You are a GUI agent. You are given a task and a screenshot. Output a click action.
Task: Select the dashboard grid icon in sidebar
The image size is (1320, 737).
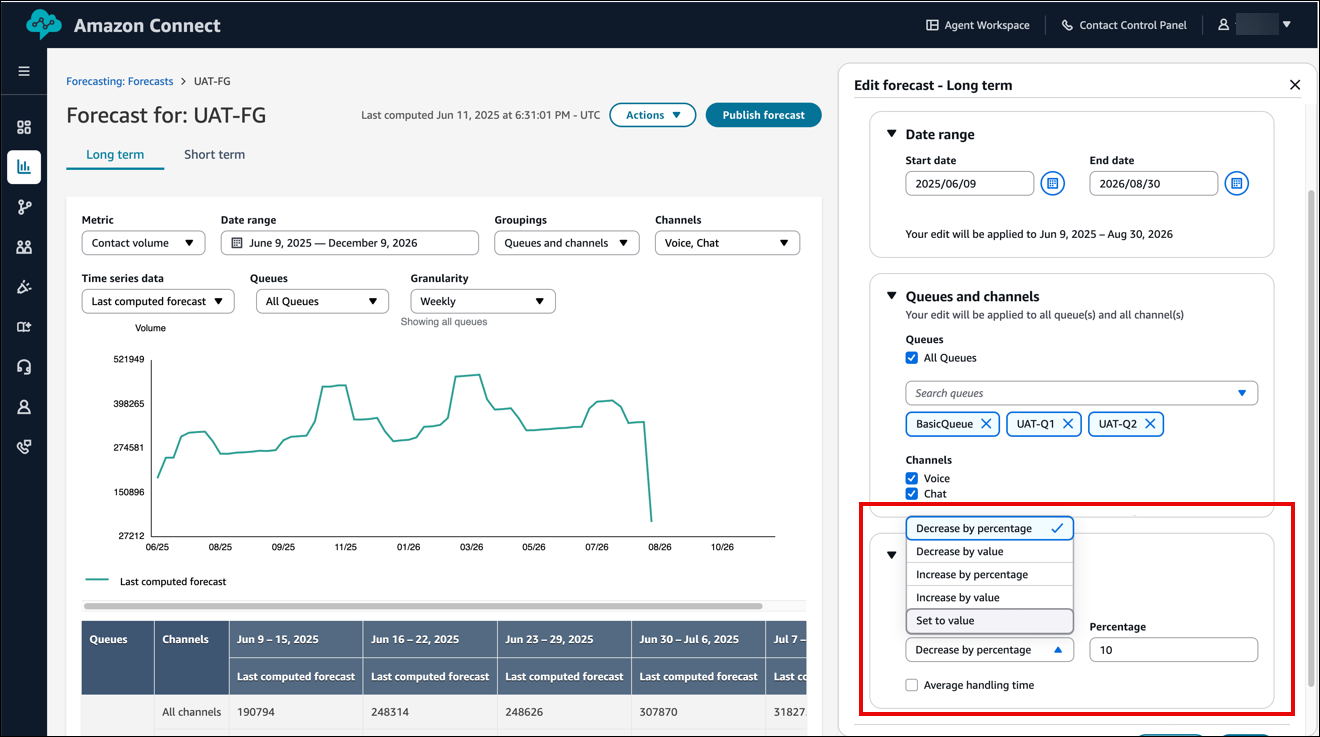pyautogui.click(x=24, y=127)
